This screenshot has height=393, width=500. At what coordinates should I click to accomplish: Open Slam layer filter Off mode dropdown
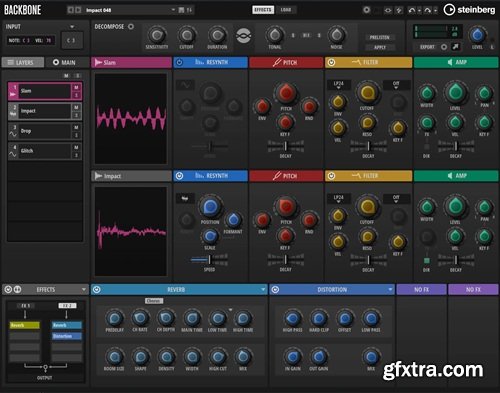coord(396,85)
